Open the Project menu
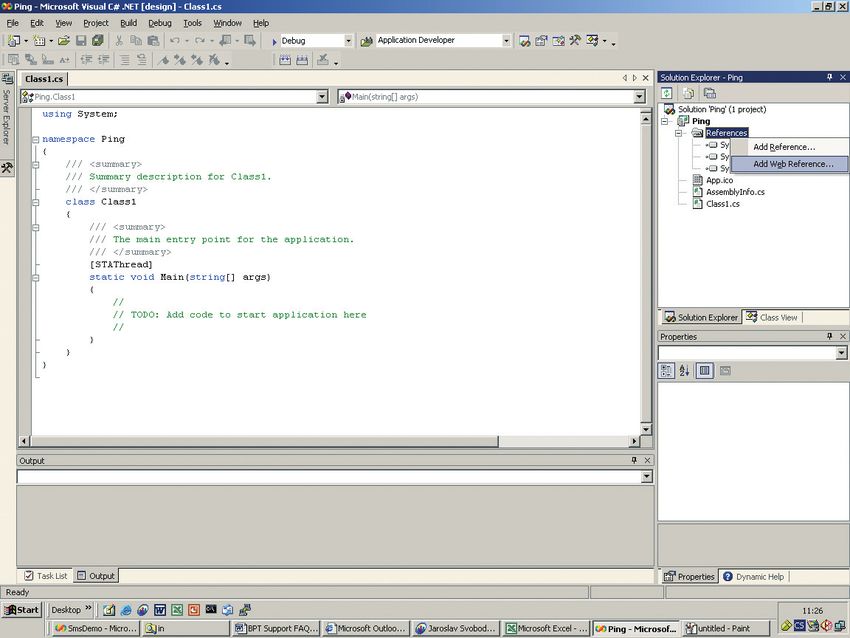The height and width of the screenshot is (638, 850). [x=96, y=23]
